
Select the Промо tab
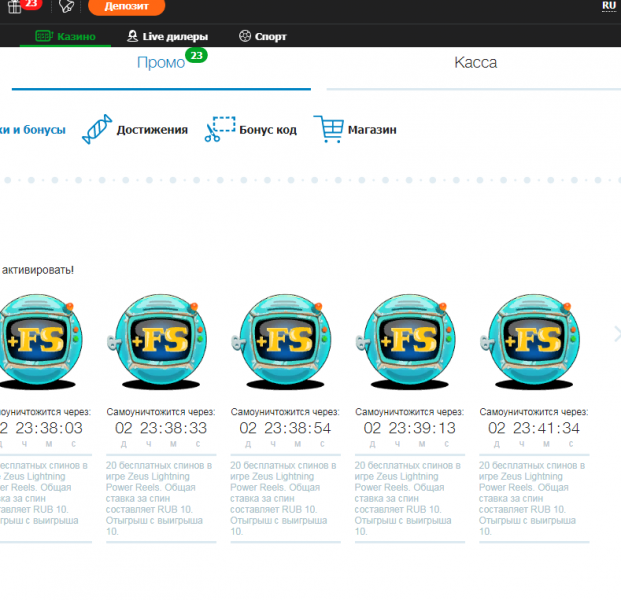tap(161, 62)
